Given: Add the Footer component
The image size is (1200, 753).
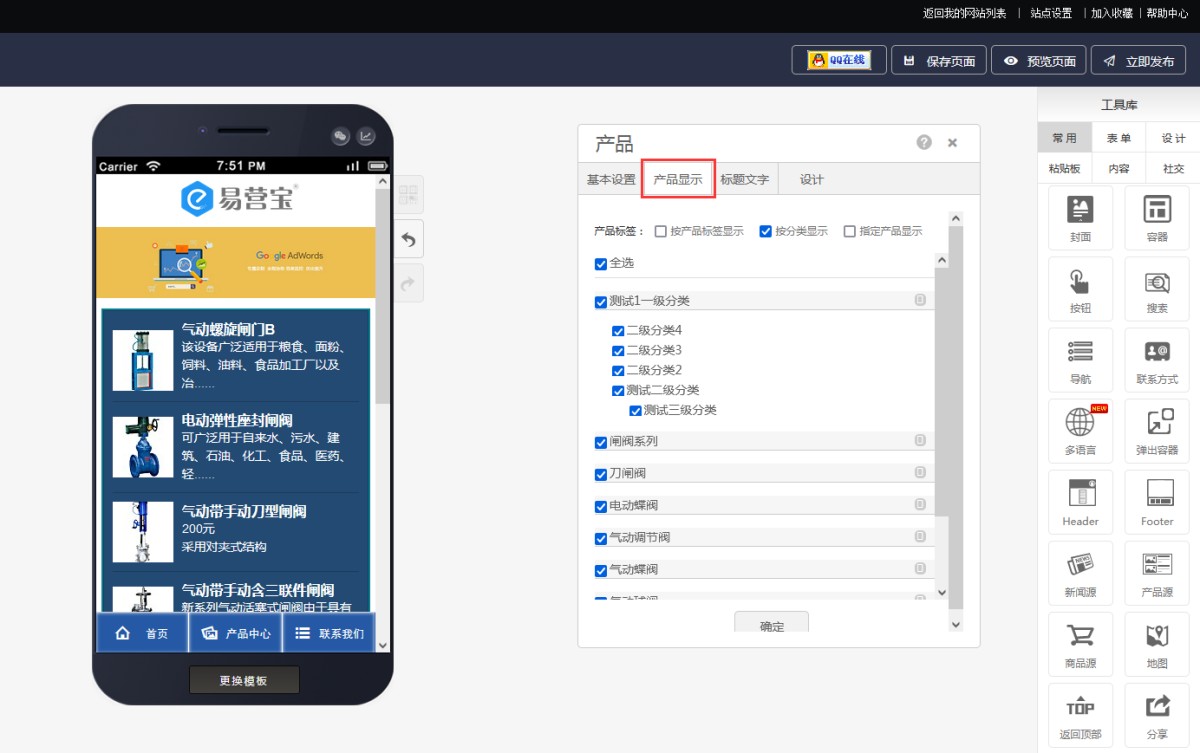Looking at the screenshot, I should 1157,501.
